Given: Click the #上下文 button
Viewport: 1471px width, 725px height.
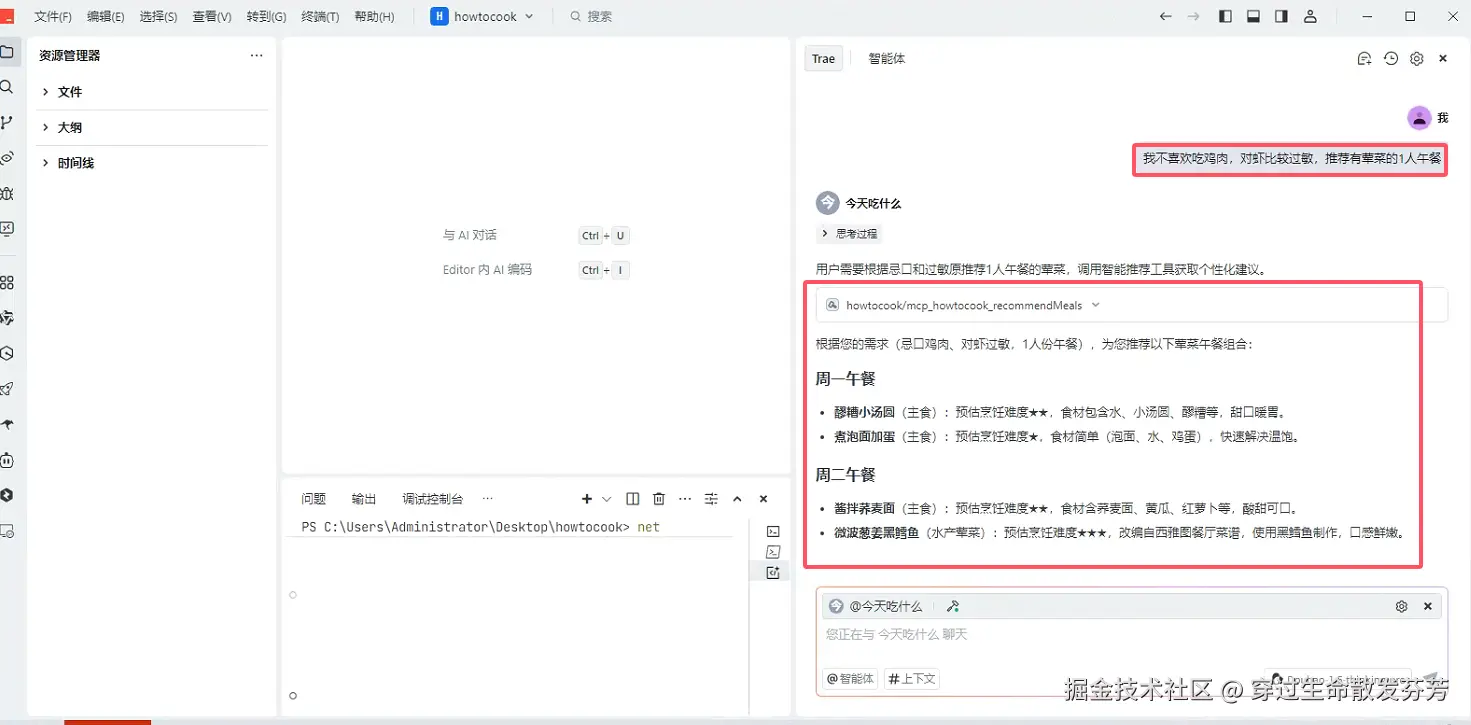Looking at the screenshot, I should (x=912, y=679).
